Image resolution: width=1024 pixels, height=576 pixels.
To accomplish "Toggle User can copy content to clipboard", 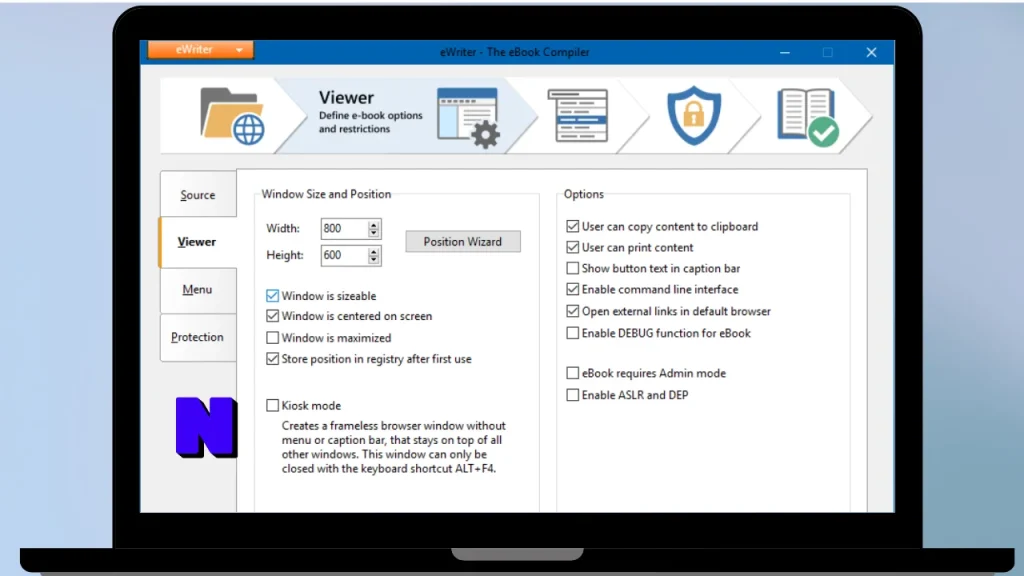I will (x=573, y=227).
